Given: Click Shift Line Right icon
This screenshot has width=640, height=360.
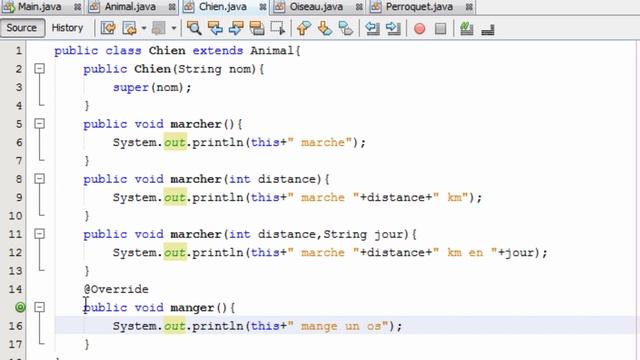Looking at the screenshot, I should point(393,28).
